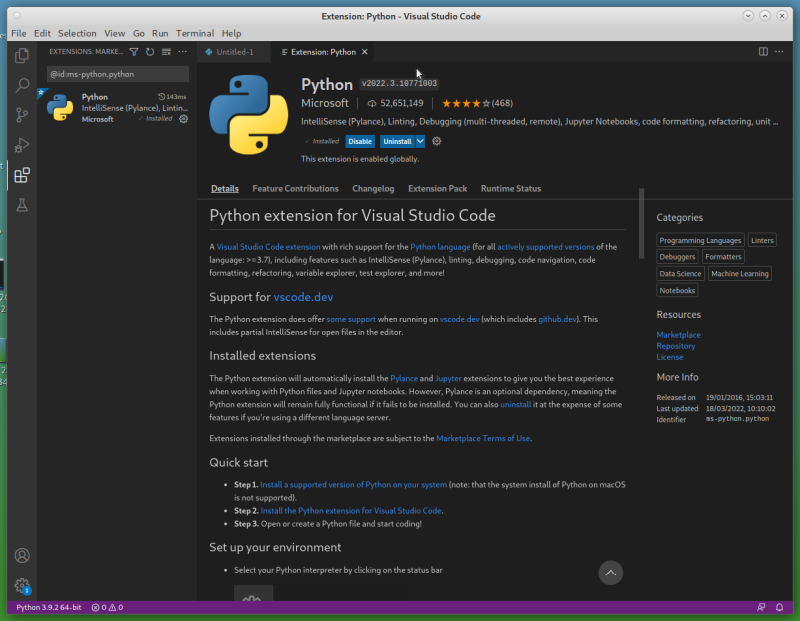Click the Programming Languages category
The image size is (800, 621).
click(700, 240)
